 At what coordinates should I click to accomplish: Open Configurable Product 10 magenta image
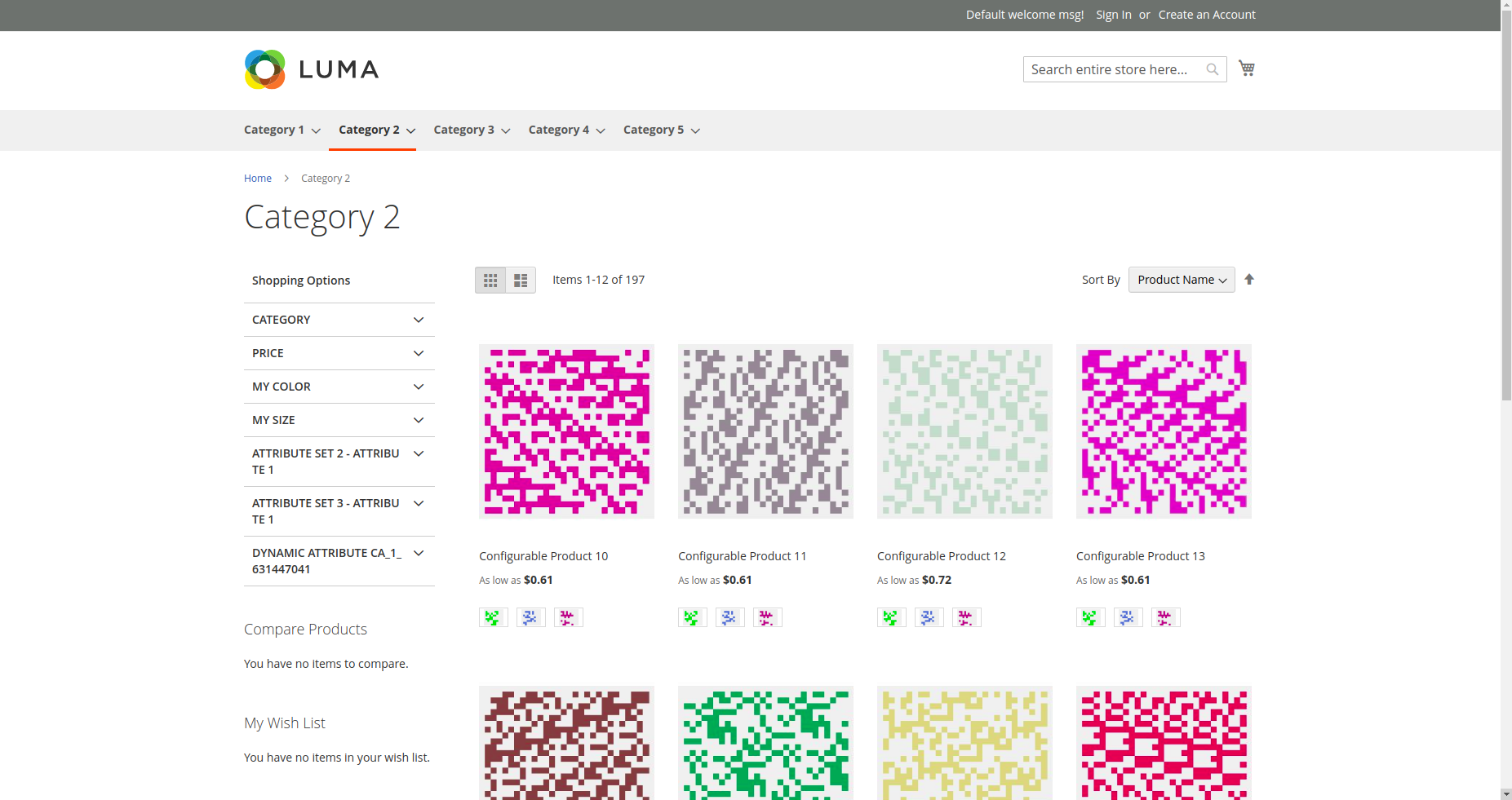point(566,431)
